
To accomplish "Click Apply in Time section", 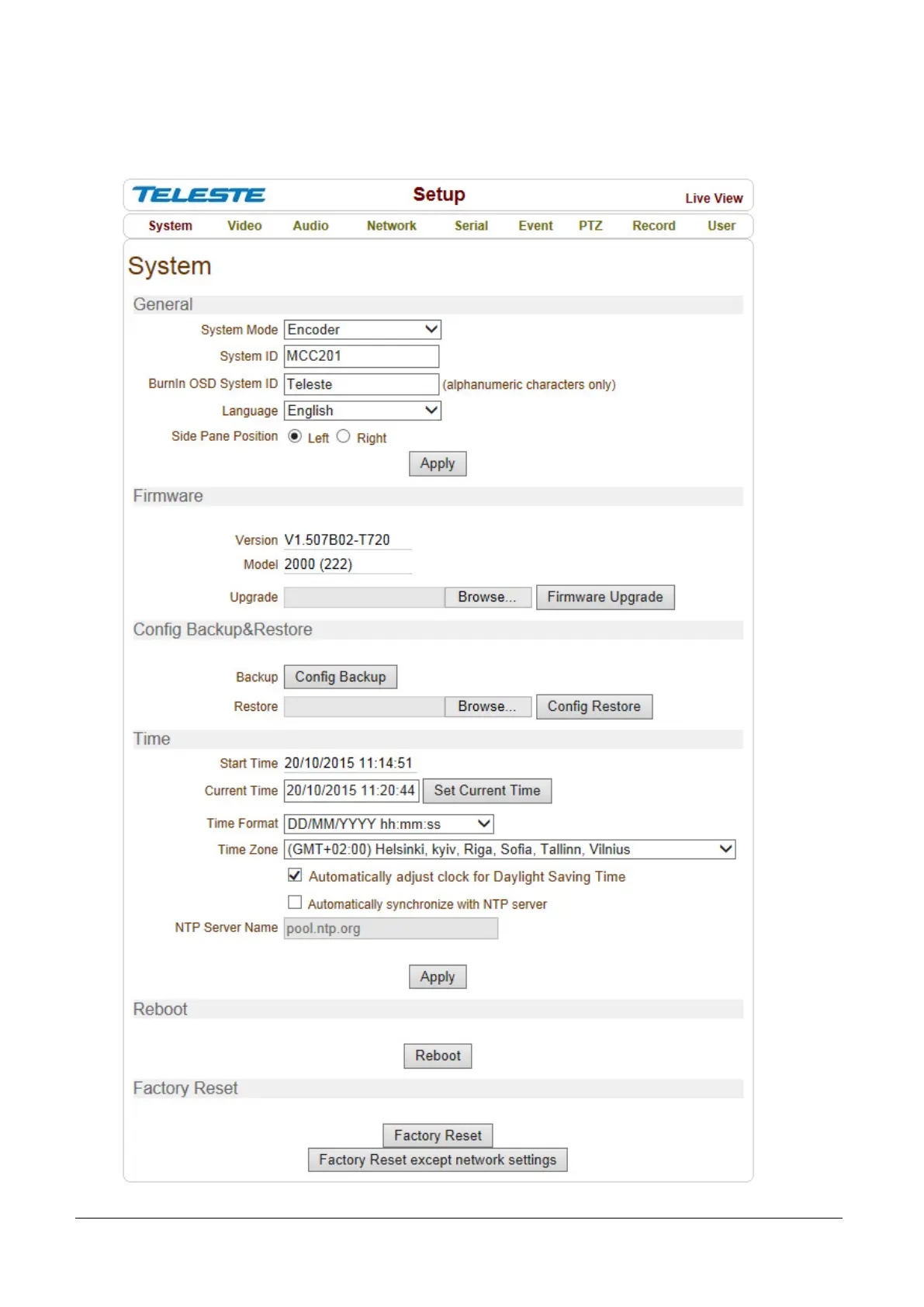I will tap(438, 977).
